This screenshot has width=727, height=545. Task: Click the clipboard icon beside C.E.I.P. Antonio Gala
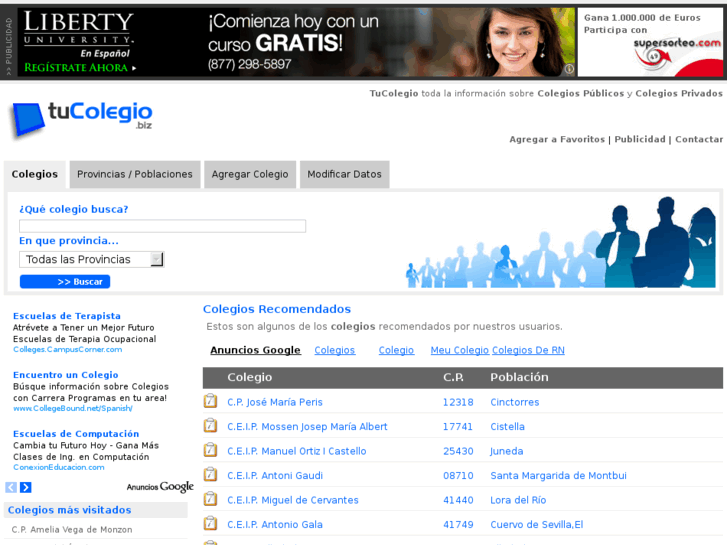tap(210, 524)
